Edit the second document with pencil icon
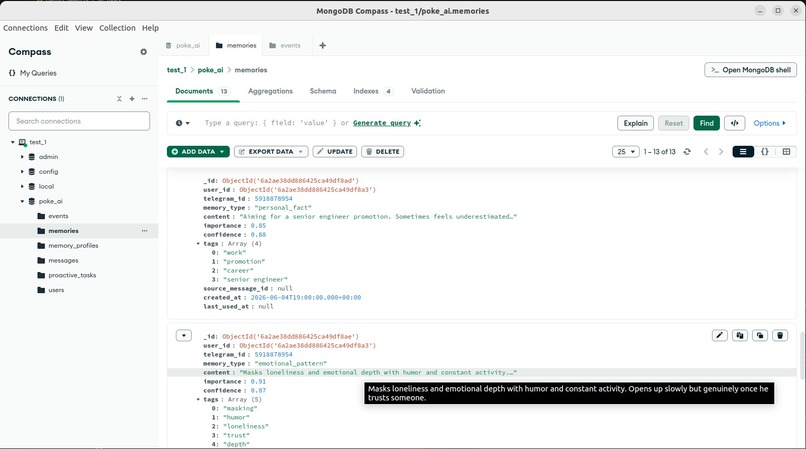Viewport: 806px width, 449px height. (720, 336)
